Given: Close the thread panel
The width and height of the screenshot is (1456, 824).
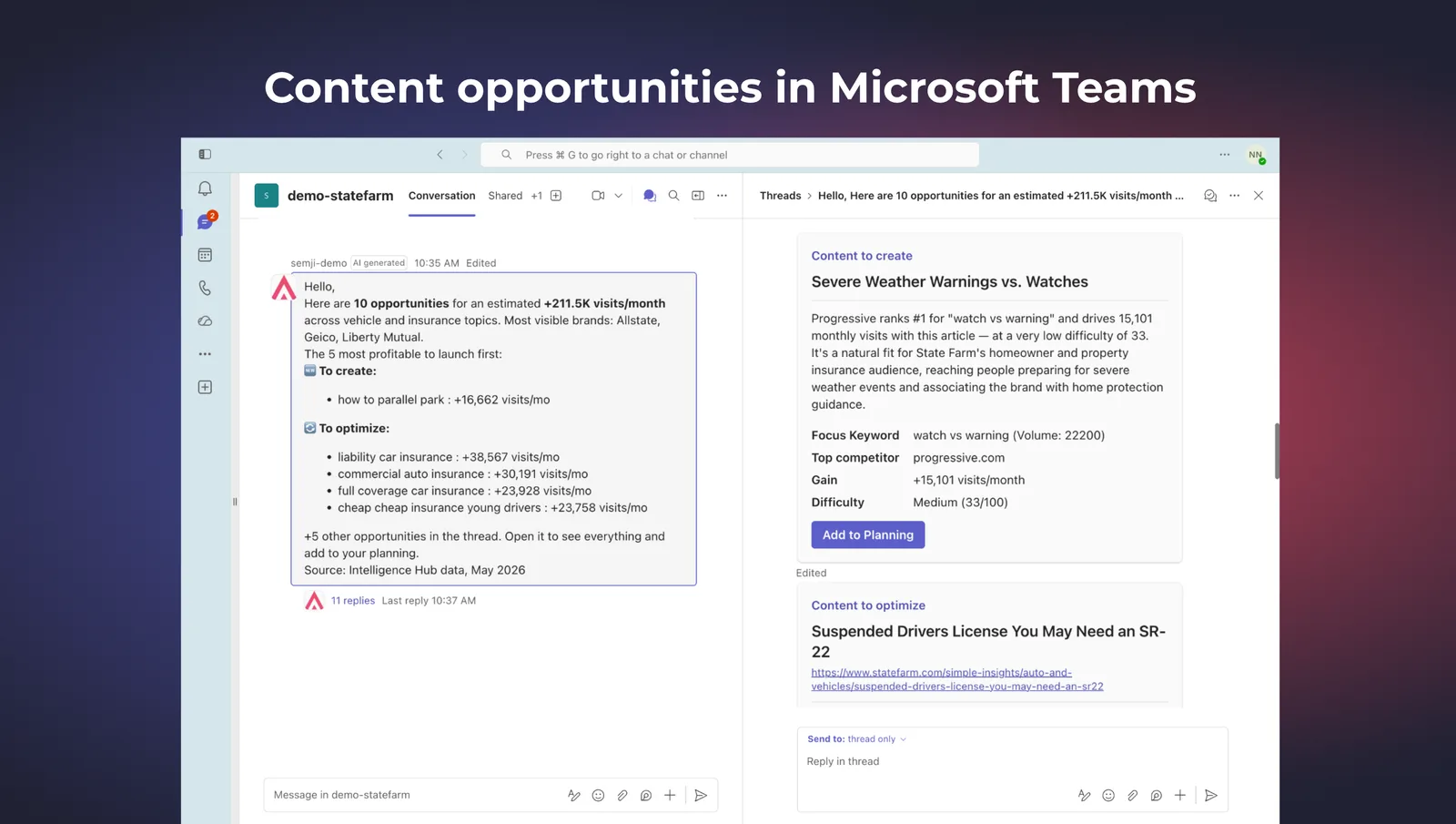Looking at the screenshot, I should (1259, 196).
